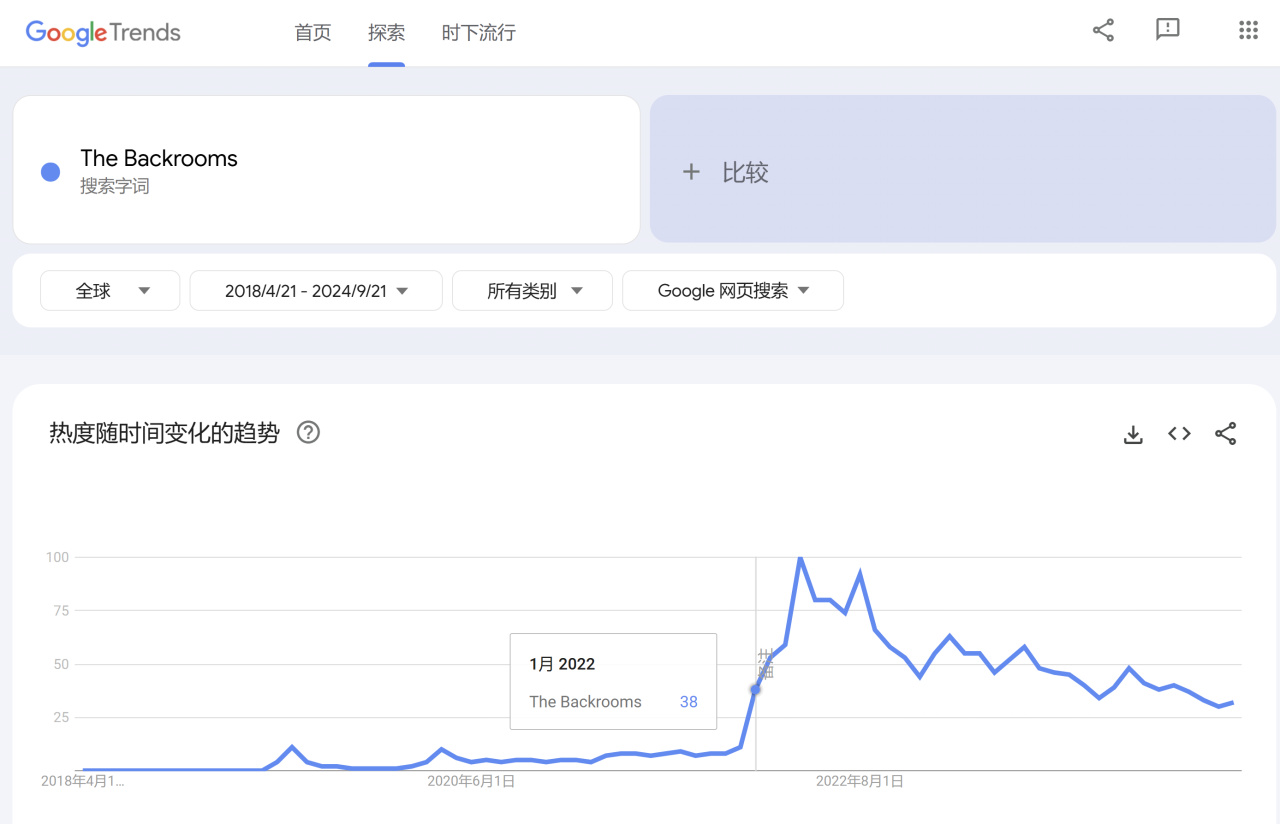Viewport: 1280px width, 824px height.
Task: Open the send feedback icon
Action: coord(1167,30)
